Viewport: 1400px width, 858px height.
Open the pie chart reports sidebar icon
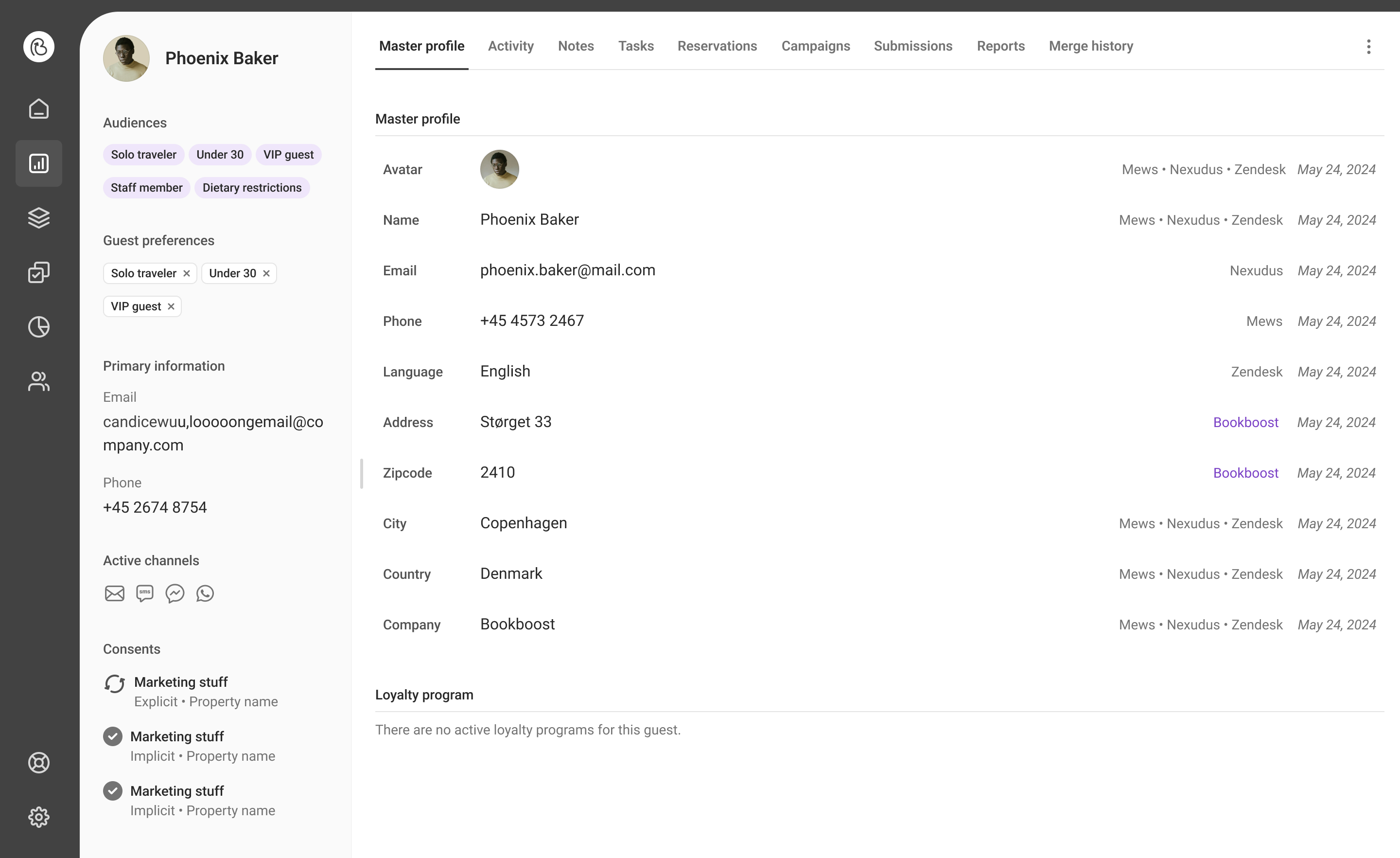38,327
